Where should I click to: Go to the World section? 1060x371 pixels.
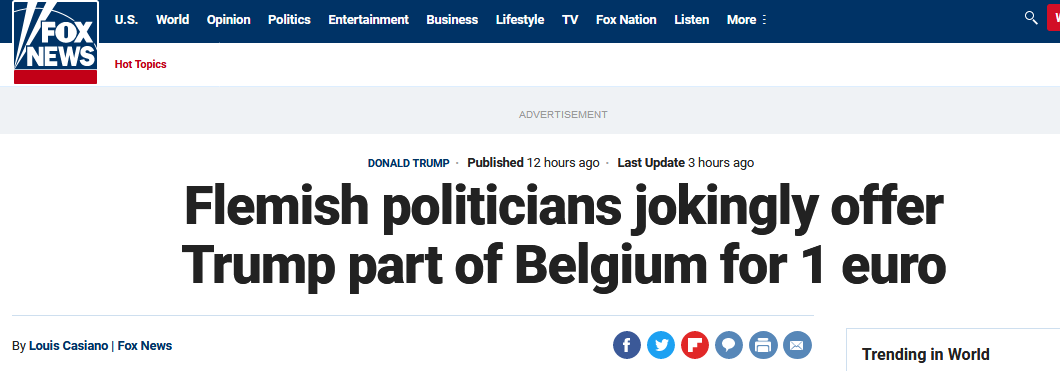(x=172, y=20)
